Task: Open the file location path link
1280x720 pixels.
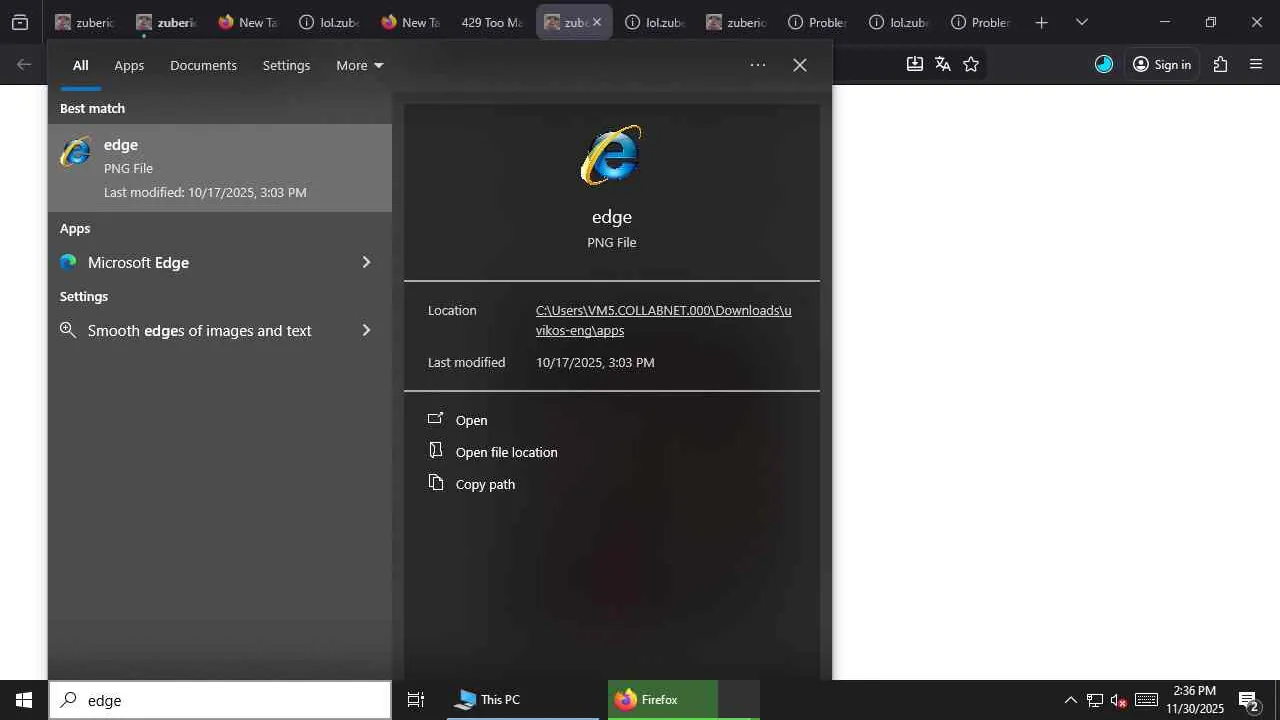Action: pyautogui.click(x=663, y=320)
